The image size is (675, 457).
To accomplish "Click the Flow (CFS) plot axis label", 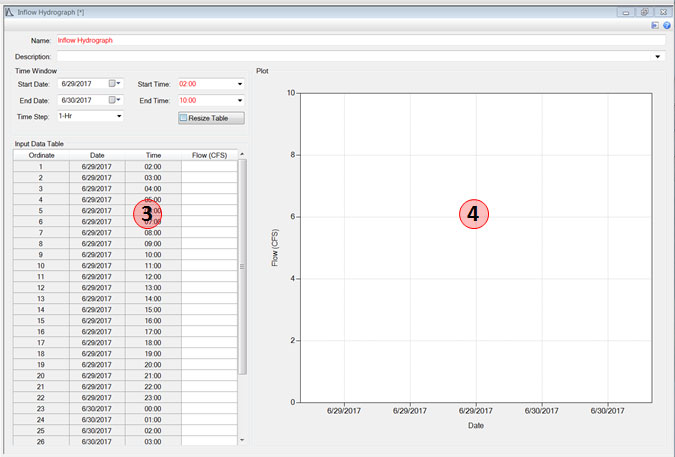I will tap(275, 247).
